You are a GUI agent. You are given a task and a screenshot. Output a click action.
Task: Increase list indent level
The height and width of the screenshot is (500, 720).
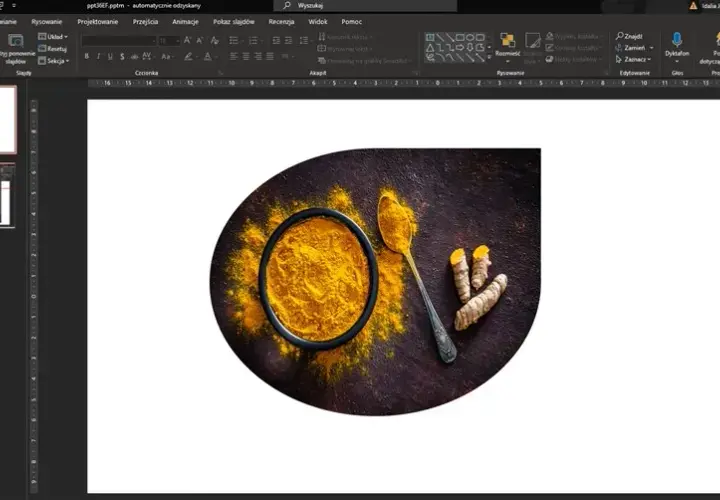288,41
